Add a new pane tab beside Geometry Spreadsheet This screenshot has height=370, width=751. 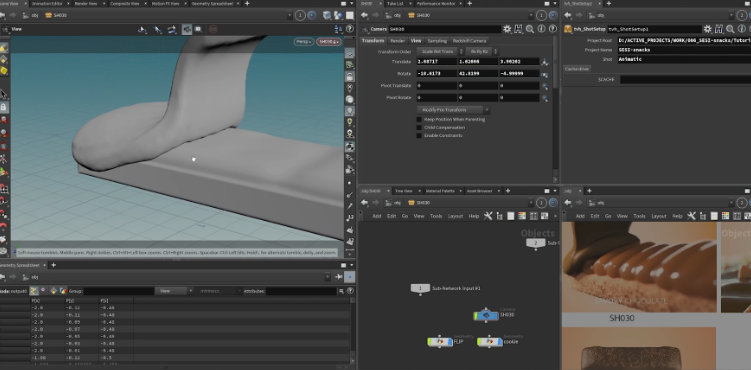[x=54, y=265]
